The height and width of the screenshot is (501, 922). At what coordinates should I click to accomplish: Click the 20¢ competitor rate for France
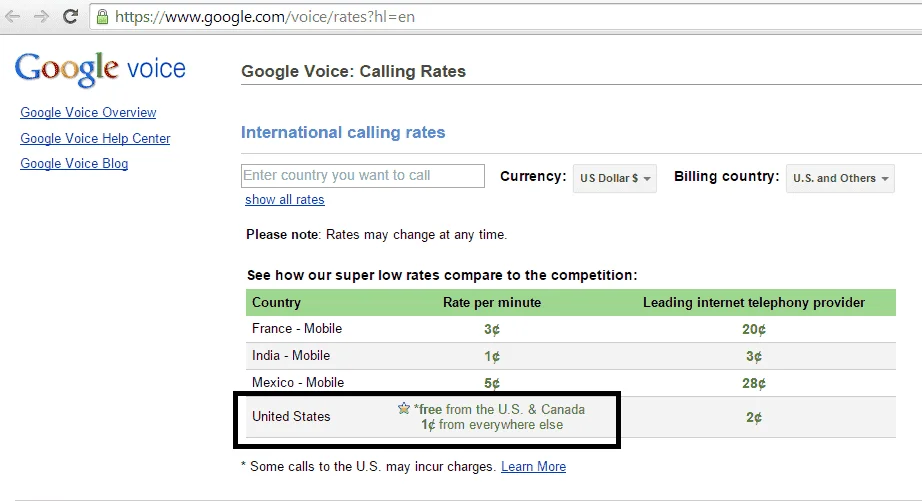[x=754, y=329]
